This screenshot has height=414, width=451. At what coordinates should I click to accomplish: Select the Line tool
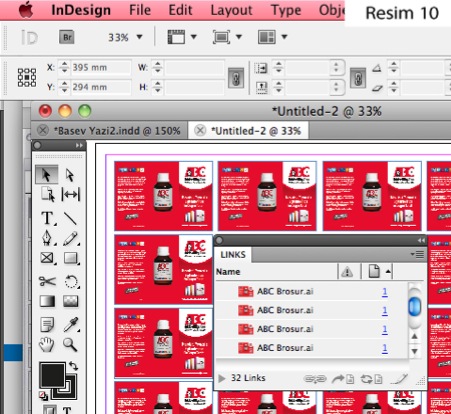tap(70, 218)
